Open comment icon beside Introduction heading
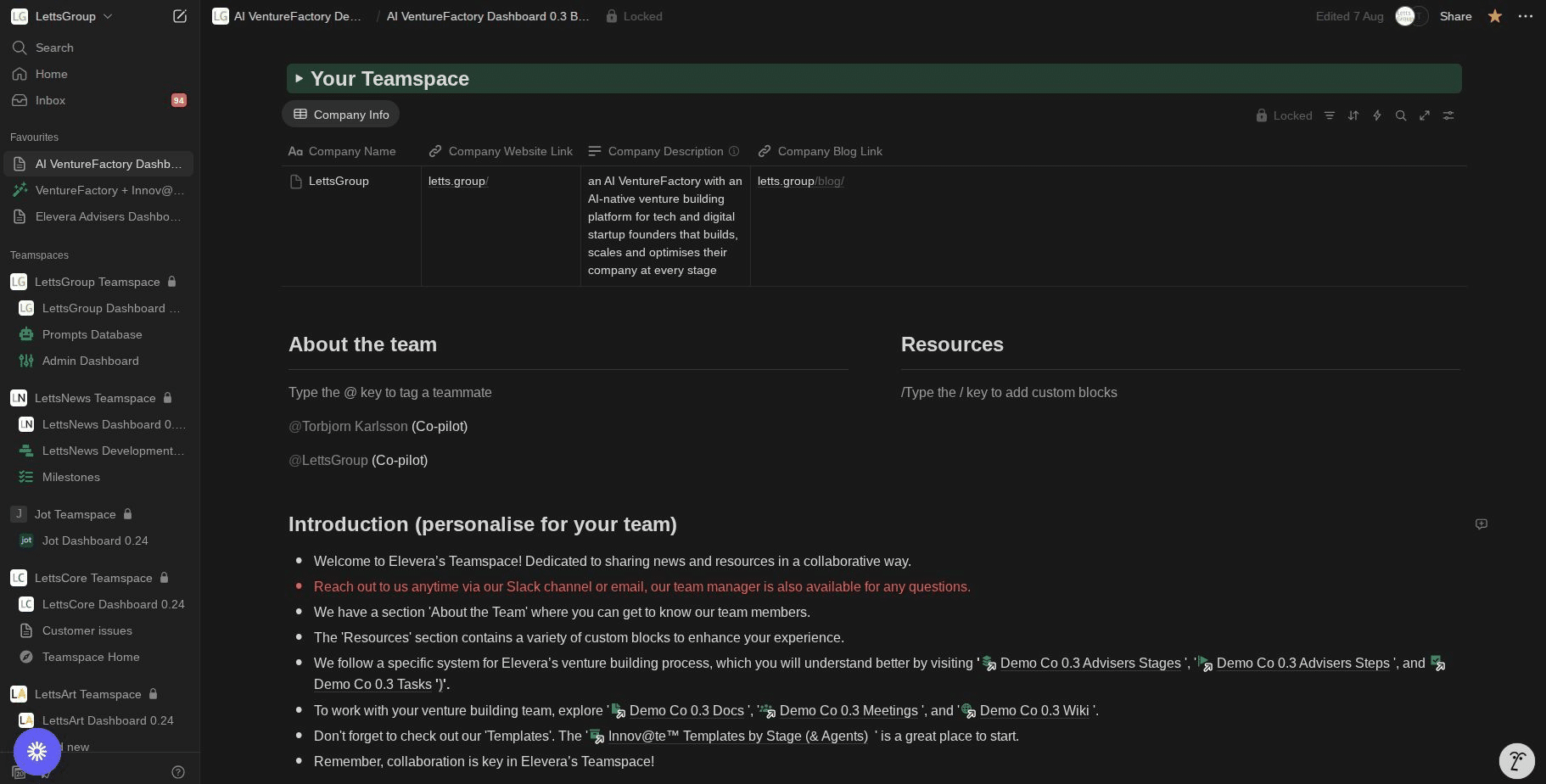1546x784 pixels. (x=1482, y=524)
